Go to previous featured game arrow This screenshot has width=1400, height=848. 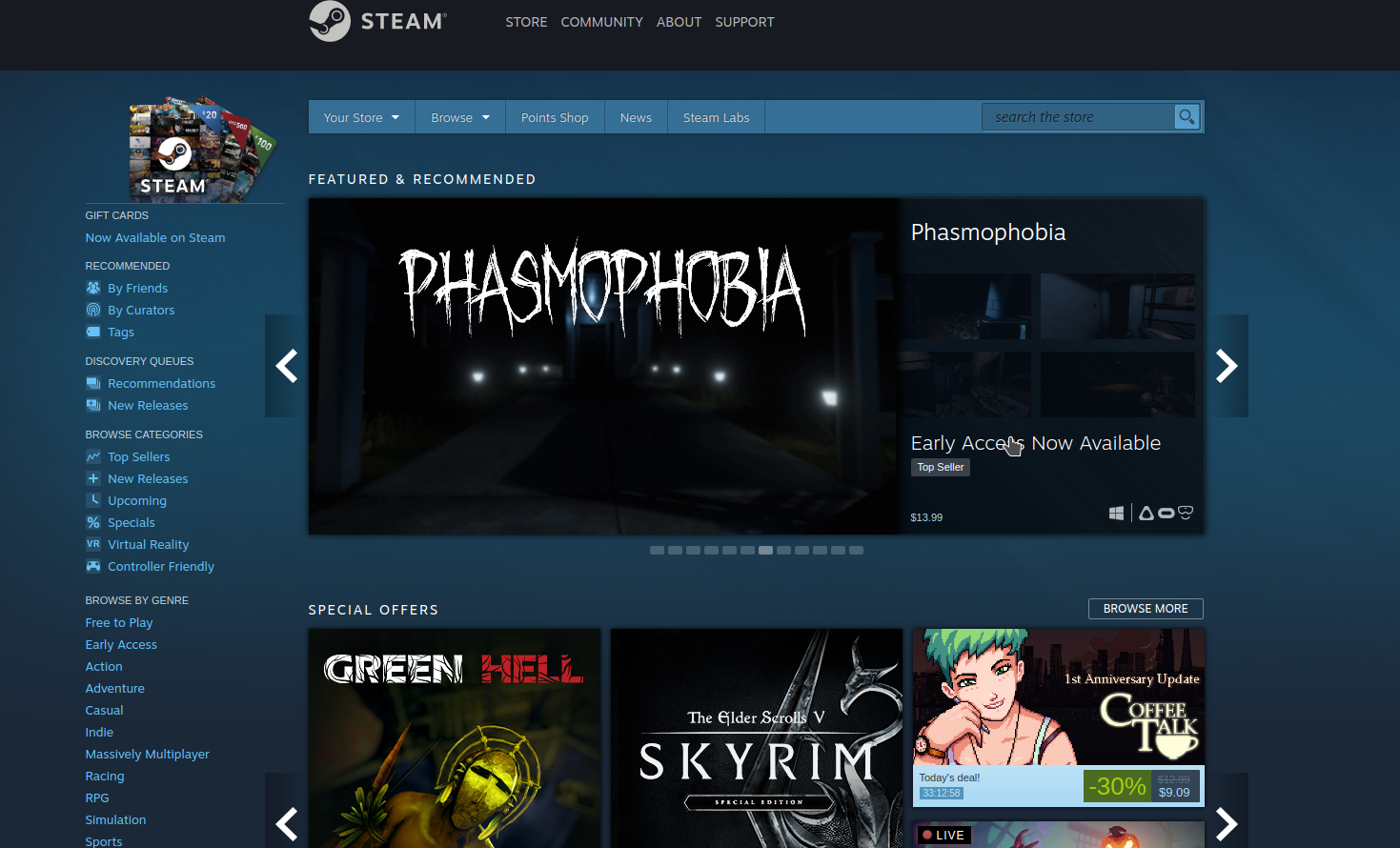tap(287, 366)
